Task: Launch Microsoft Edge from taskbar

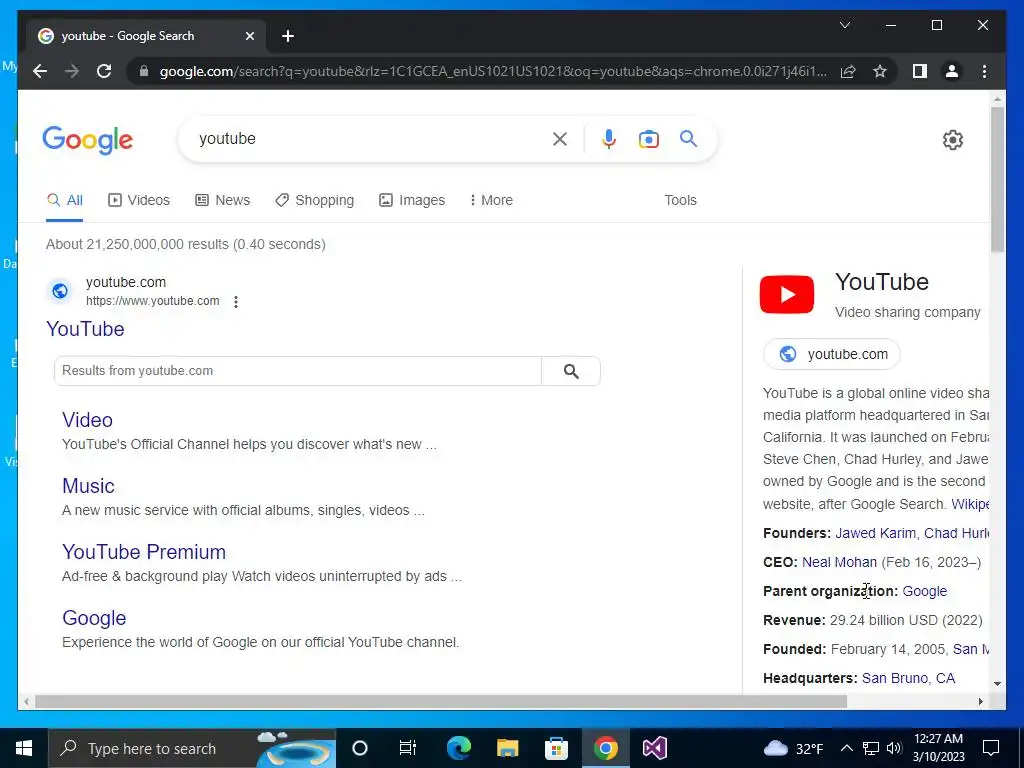Action: [458, 748]
